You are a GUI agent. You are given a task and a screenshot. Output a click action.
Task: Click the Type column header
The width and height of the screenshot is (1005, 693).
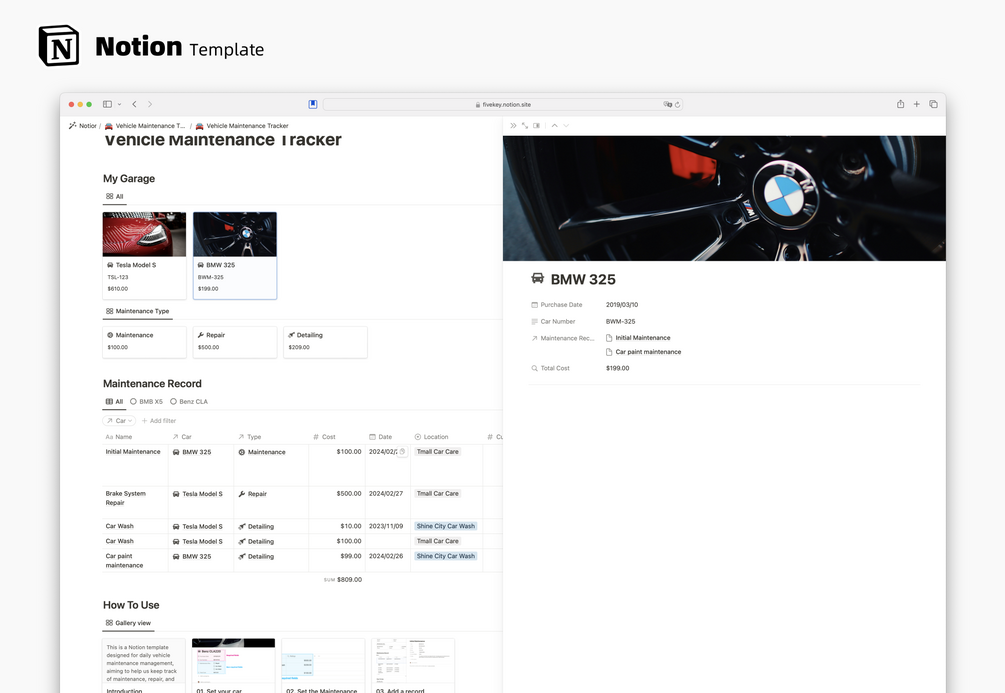pyautogui.click(x=250, y=437)
